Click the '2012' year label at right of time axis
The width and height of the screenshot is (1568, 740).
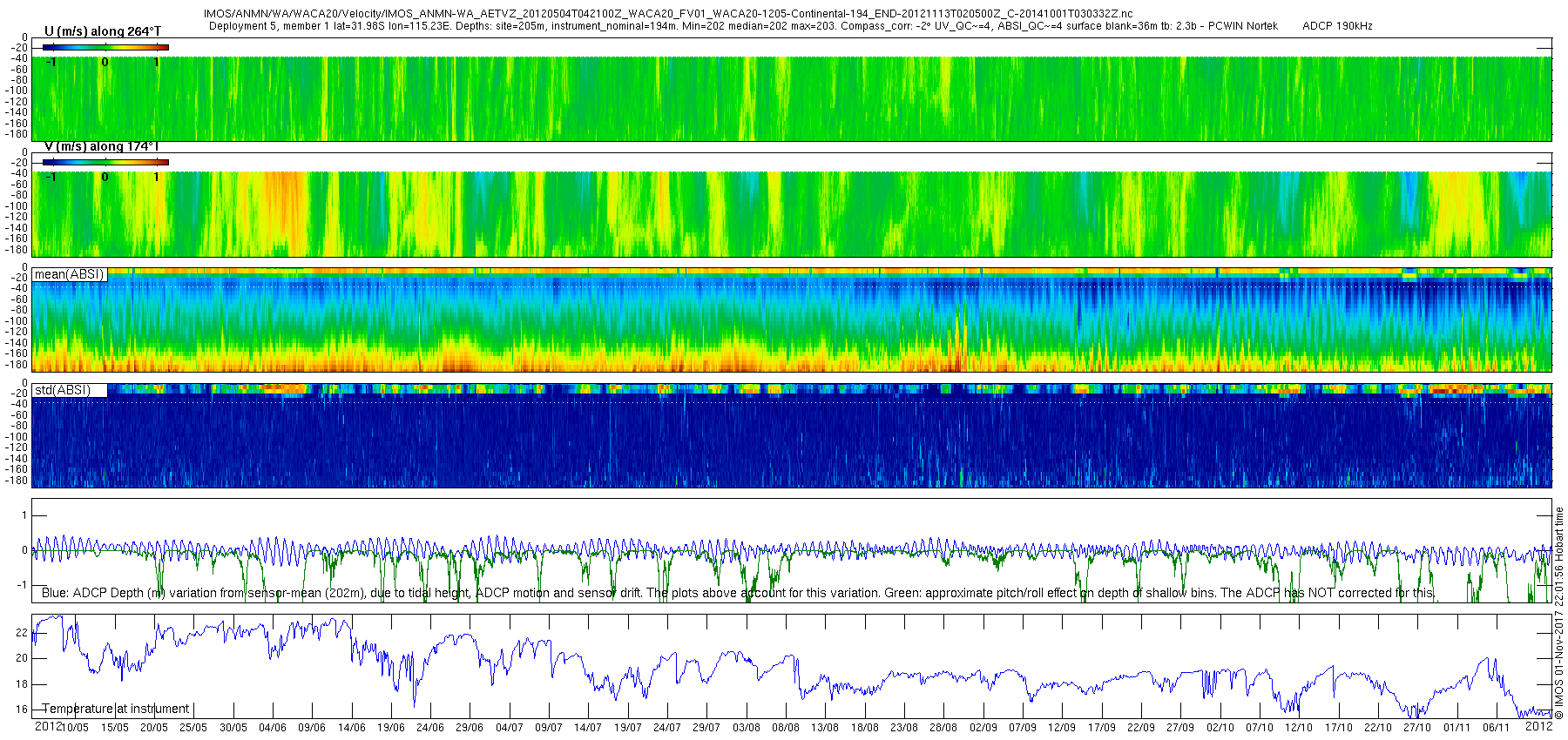click(1539, 726)
